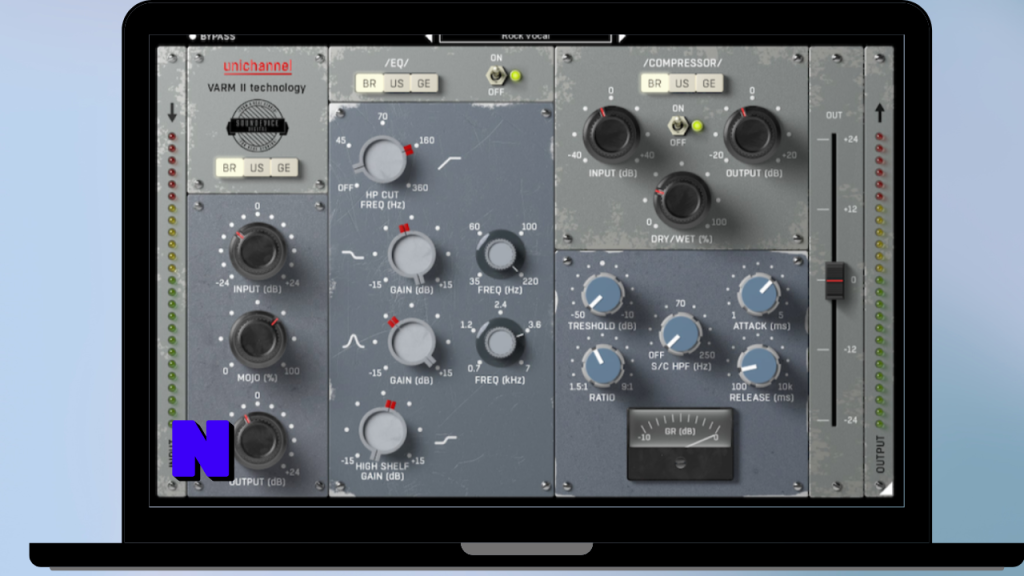1024x576 pixels.
Task: Click the OUTPUT label under the right meter
Action: tap(880, 454)
